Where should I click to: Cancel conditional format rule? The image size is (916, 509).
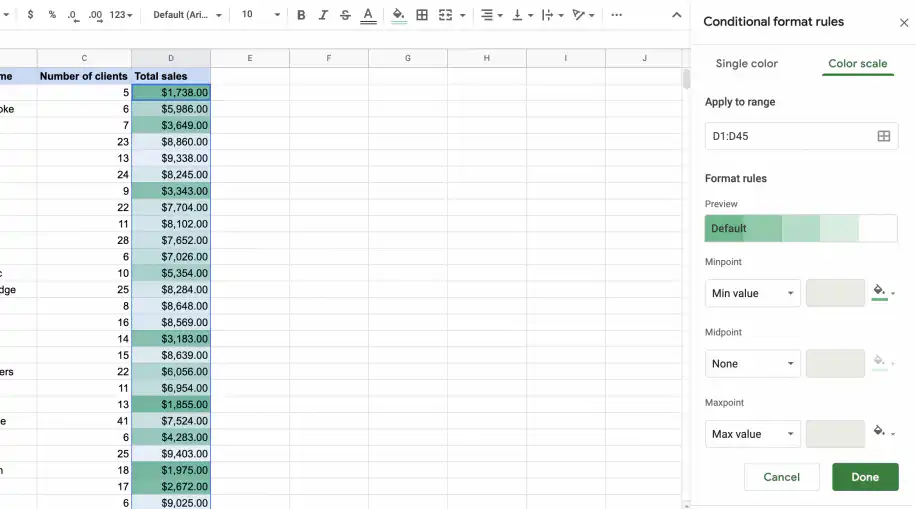(782, 477)
